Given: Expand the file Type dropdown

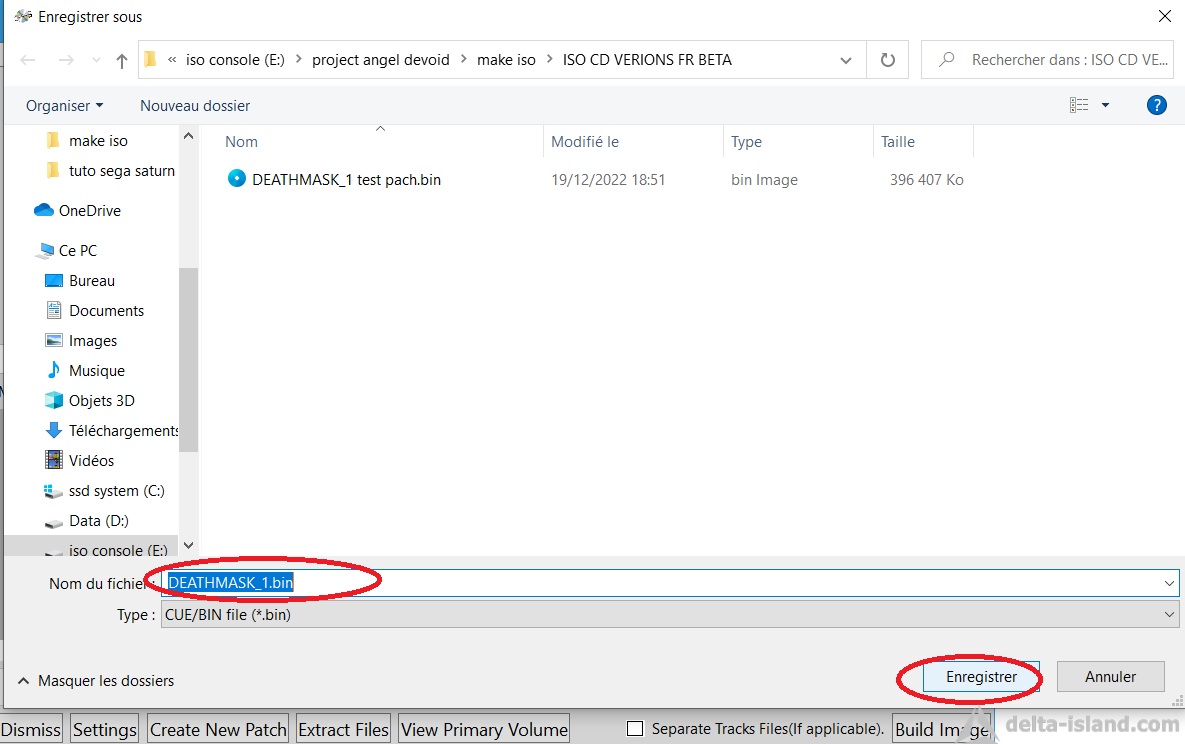Looking at the screenshot, I should [x=1169, y=615].
